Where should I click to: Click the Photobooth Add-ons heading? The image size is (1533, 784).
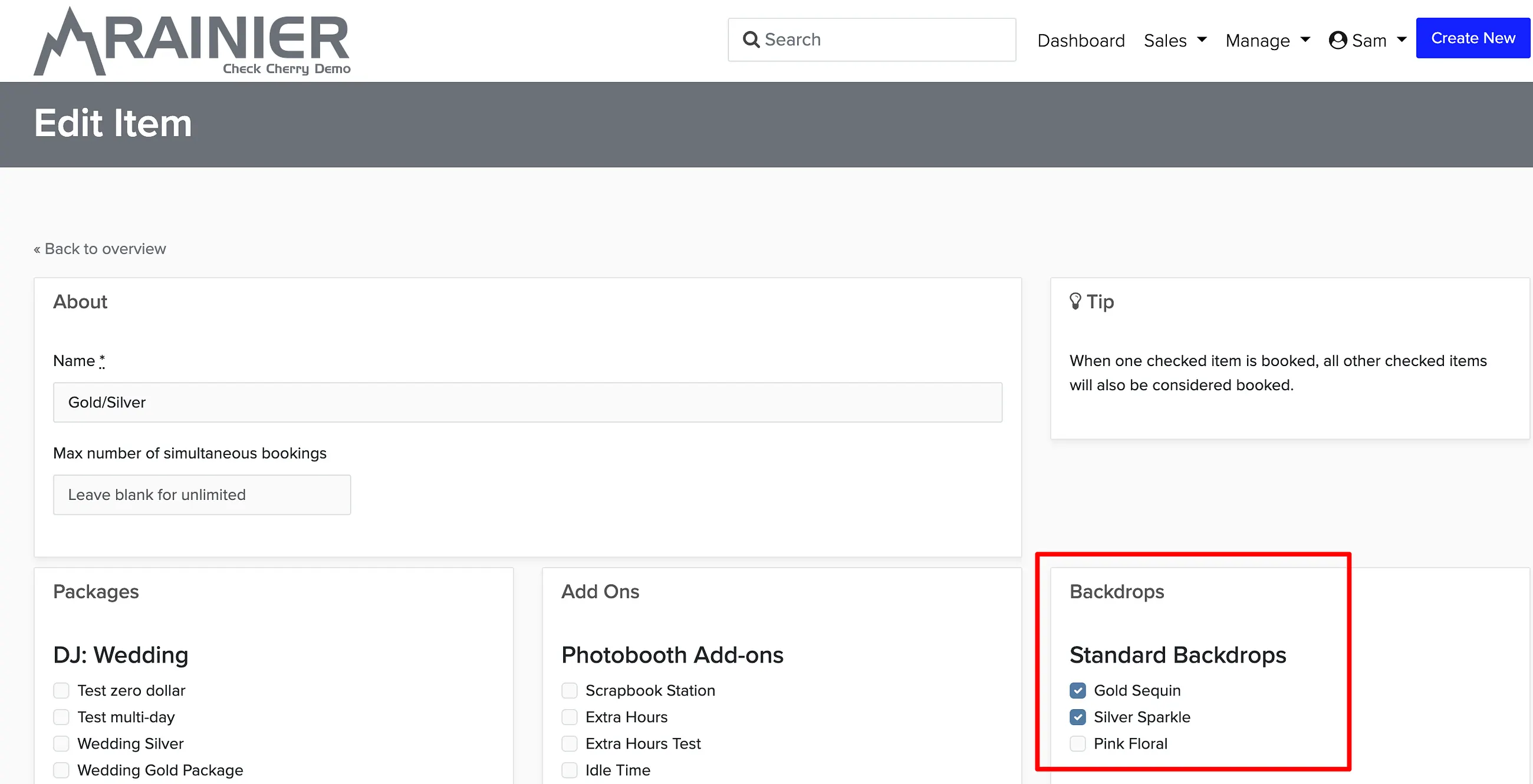(673, 655)
